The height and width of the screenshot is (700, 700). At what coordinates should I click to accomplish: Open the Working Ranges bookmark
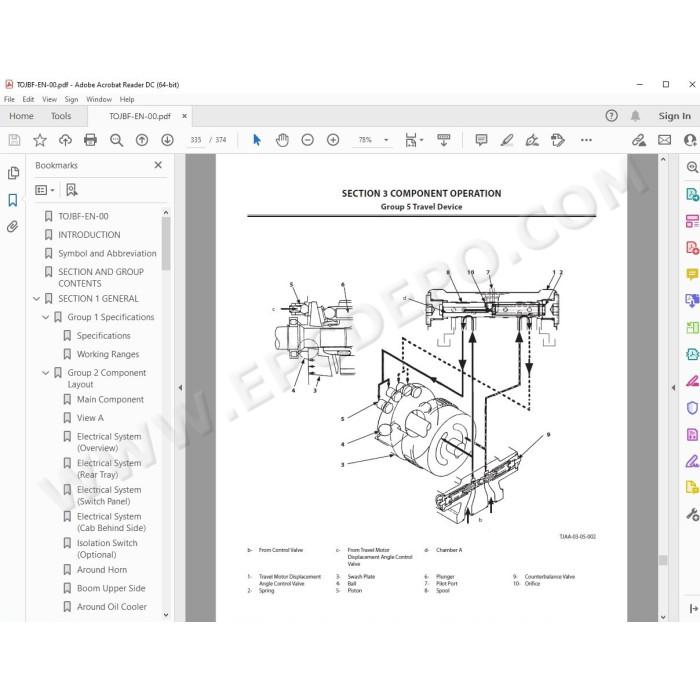click(x=108, y=354)
